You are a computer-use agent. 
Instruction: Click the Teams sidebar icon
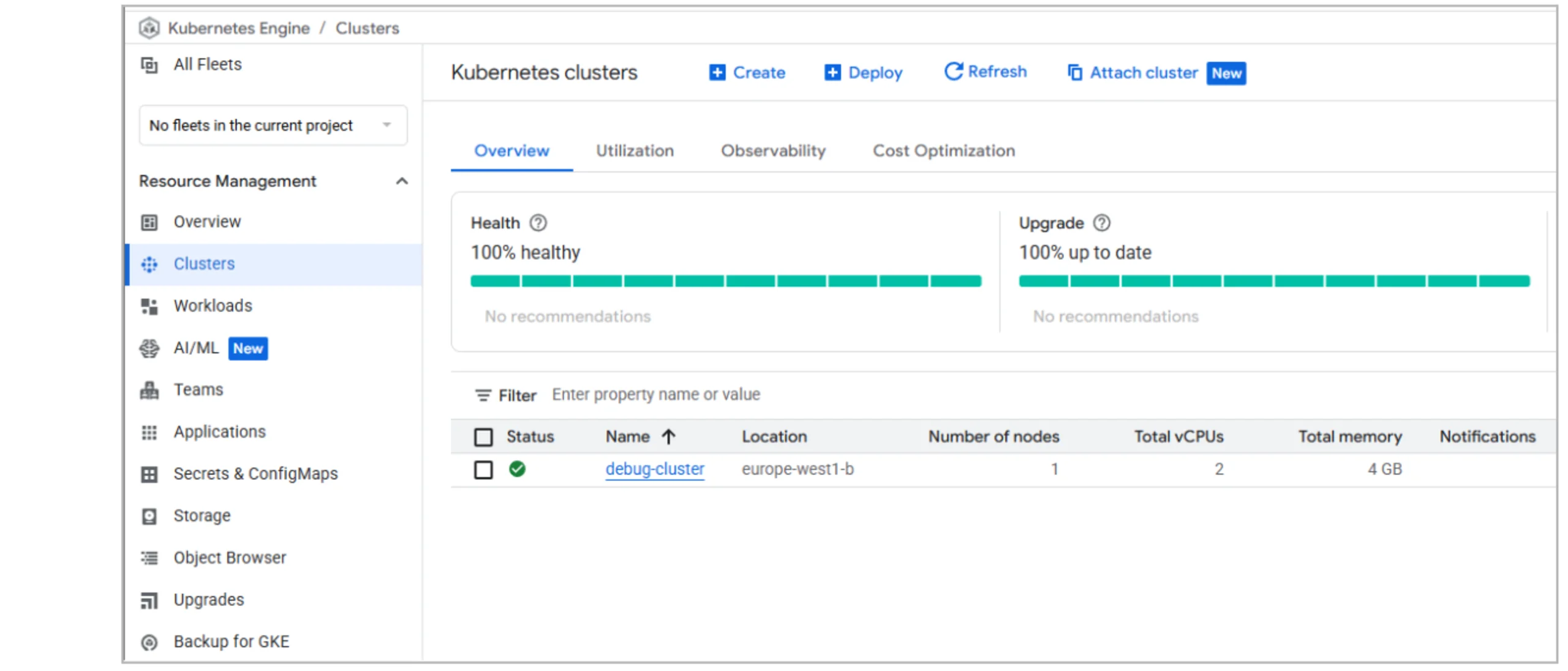pos(150,390)
